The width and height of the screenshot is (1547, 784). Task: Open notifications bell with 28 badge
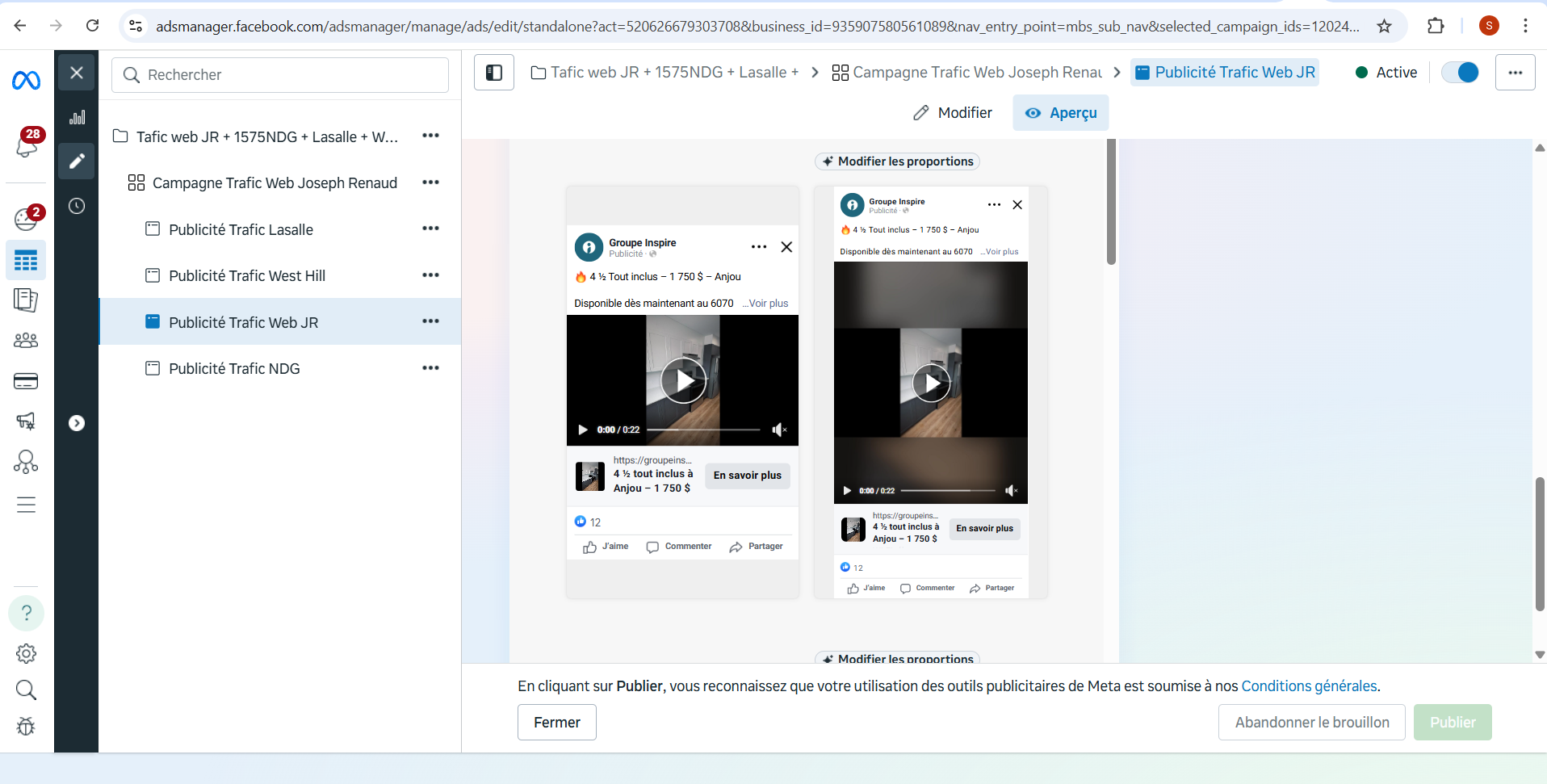(27, 145)
